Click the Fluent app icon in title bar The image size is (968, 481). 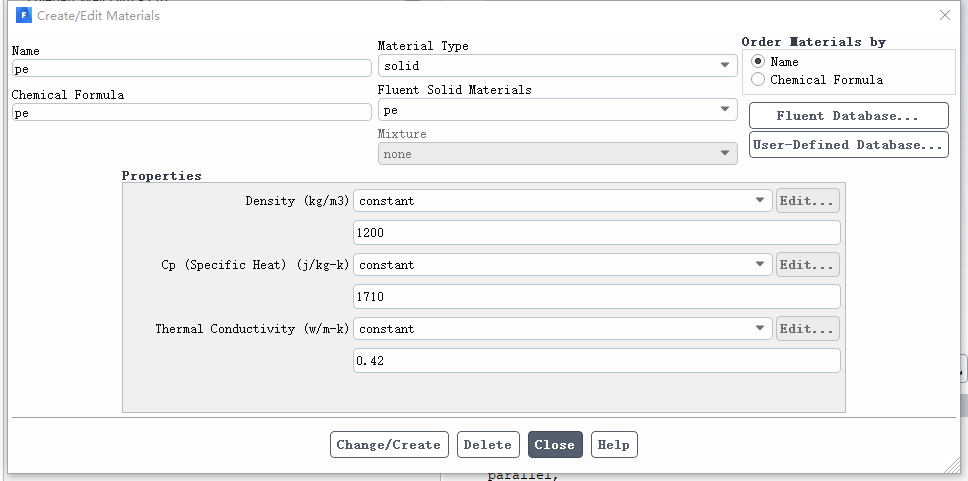(23, 15)
